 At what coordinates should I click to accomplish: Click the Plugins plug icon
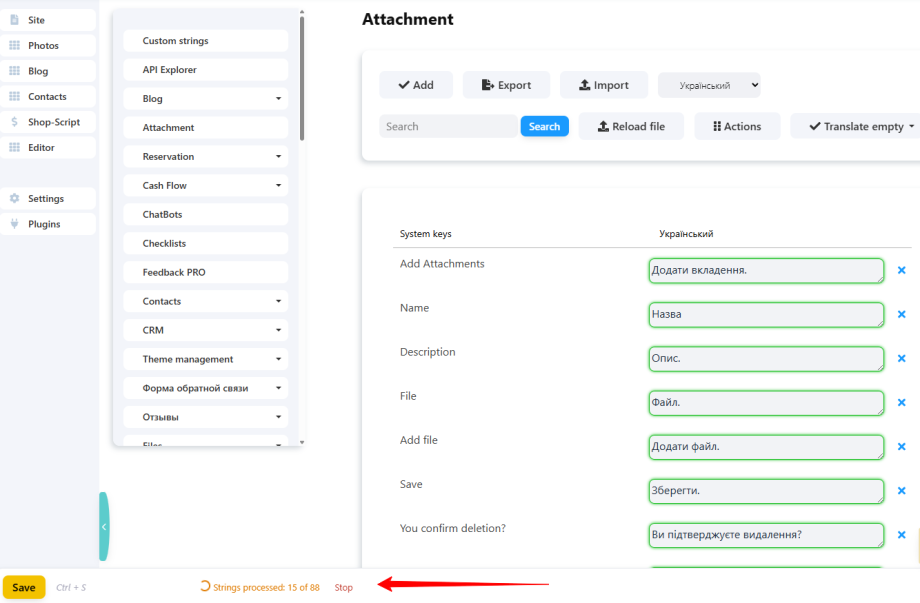[x=15, y=223]
